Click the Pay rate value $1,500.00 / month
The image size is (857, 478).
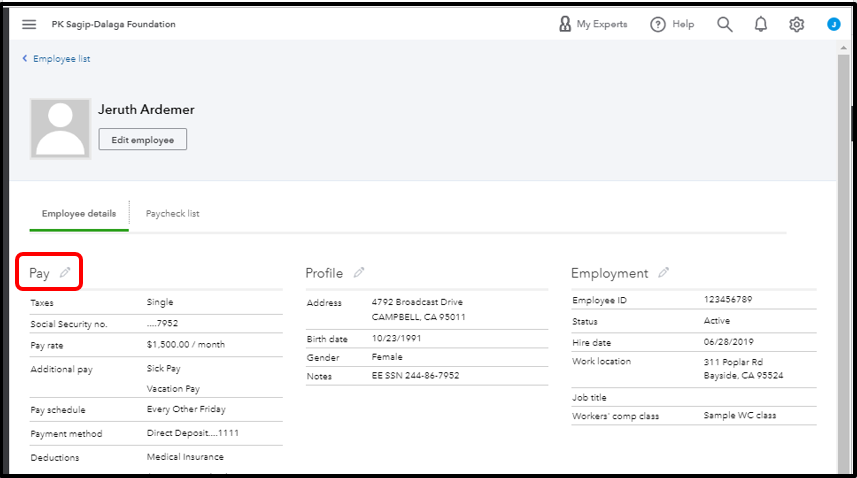tap(185, 345)
